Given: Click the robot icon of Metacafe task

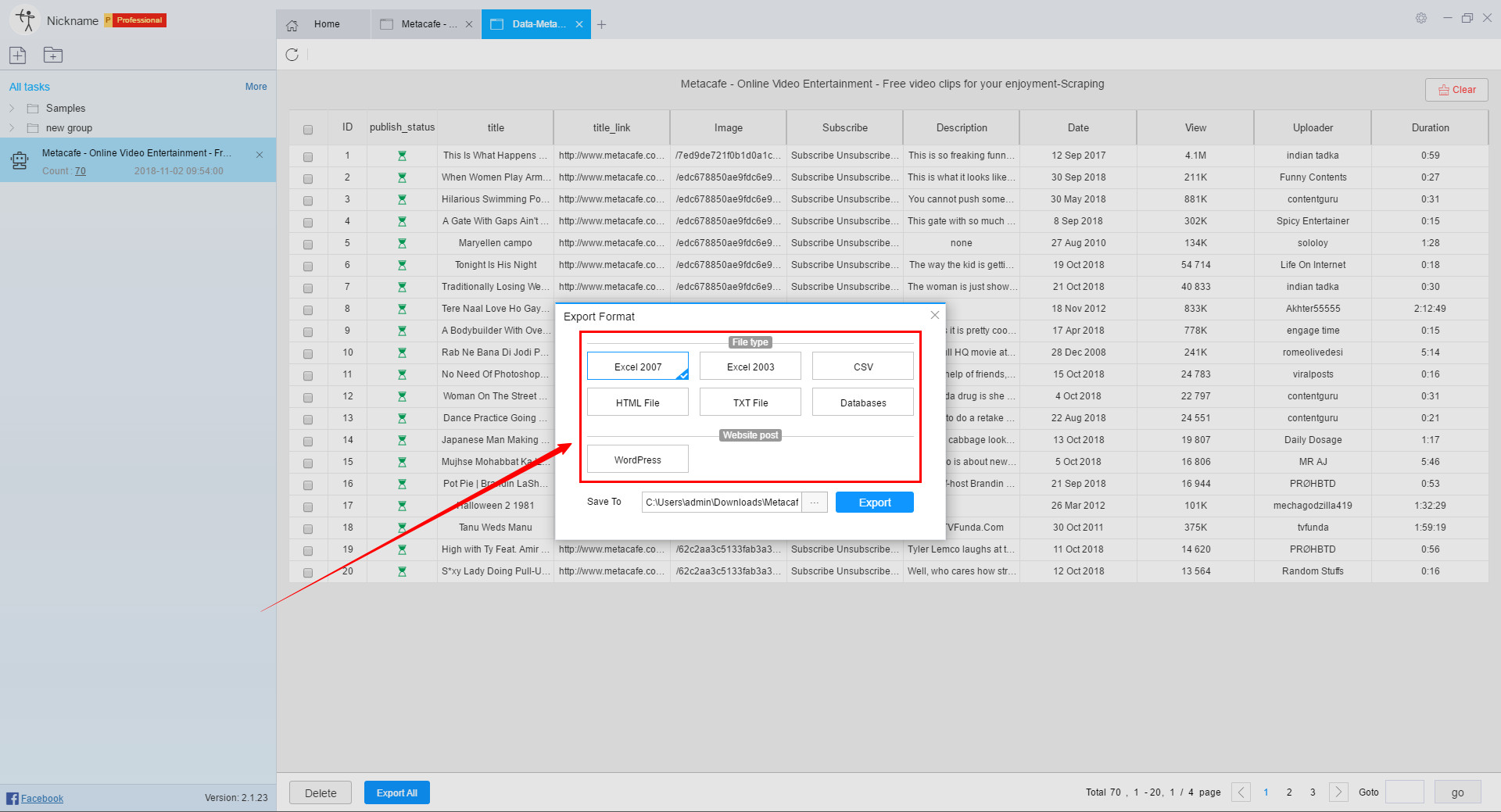Looking at the screenshot, I should pos(20,161).
